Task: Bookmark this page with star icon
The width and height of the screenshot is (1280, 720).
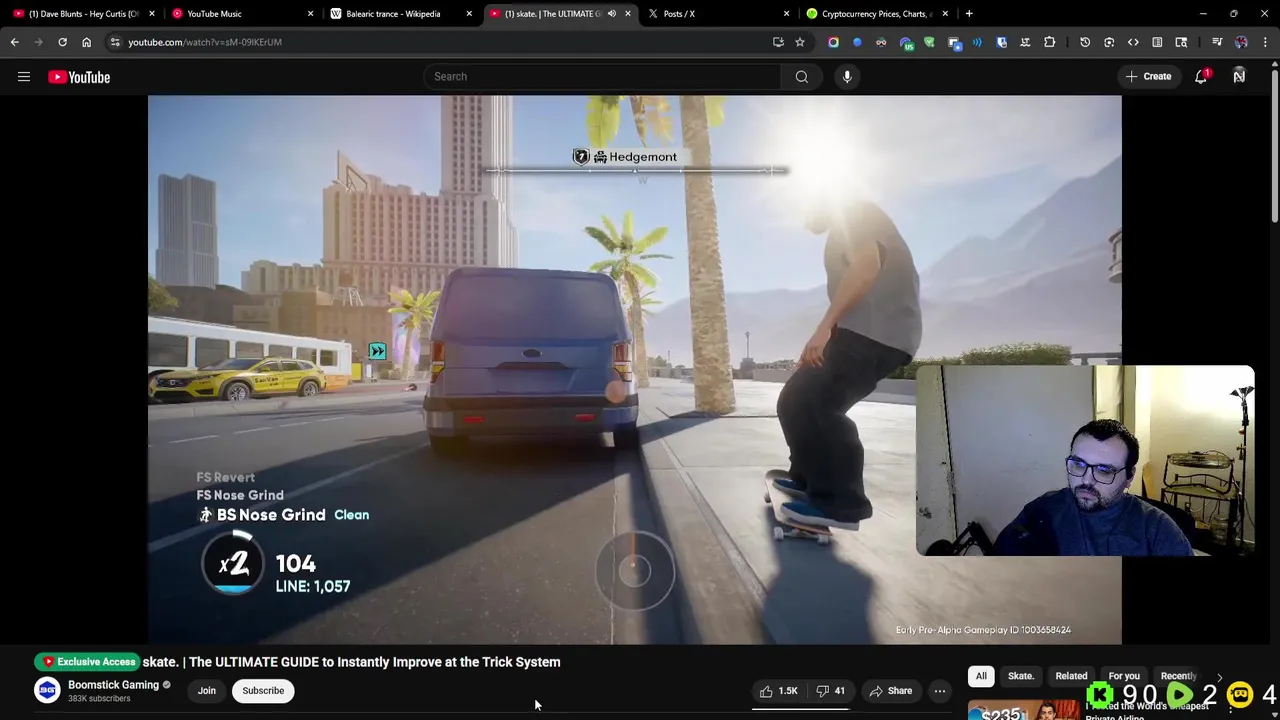Action: pos(800,42)
